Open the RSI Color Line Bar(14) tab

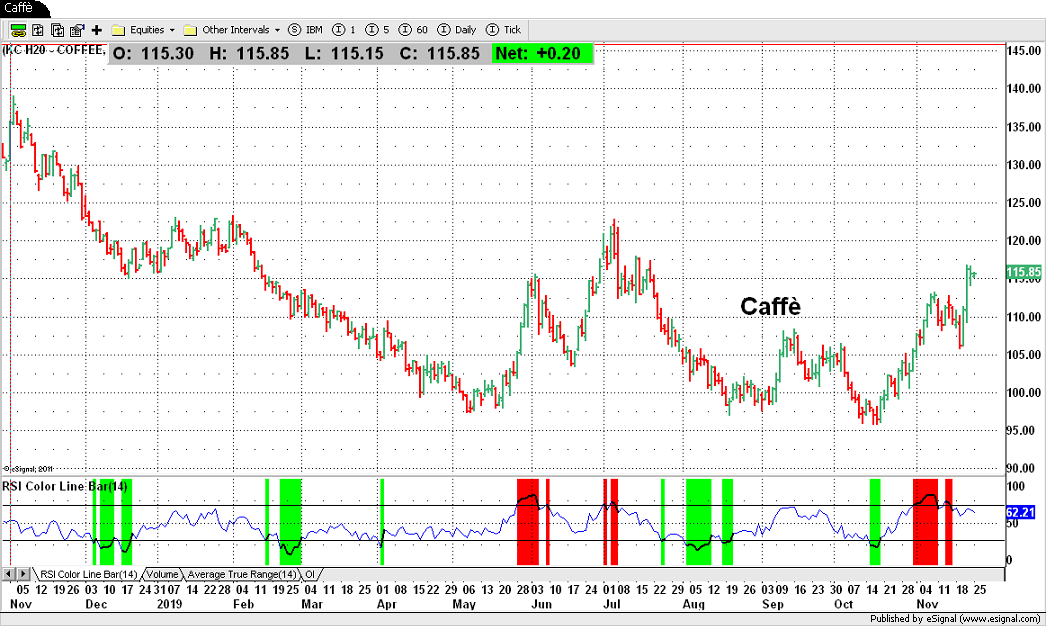coord(88,574)
